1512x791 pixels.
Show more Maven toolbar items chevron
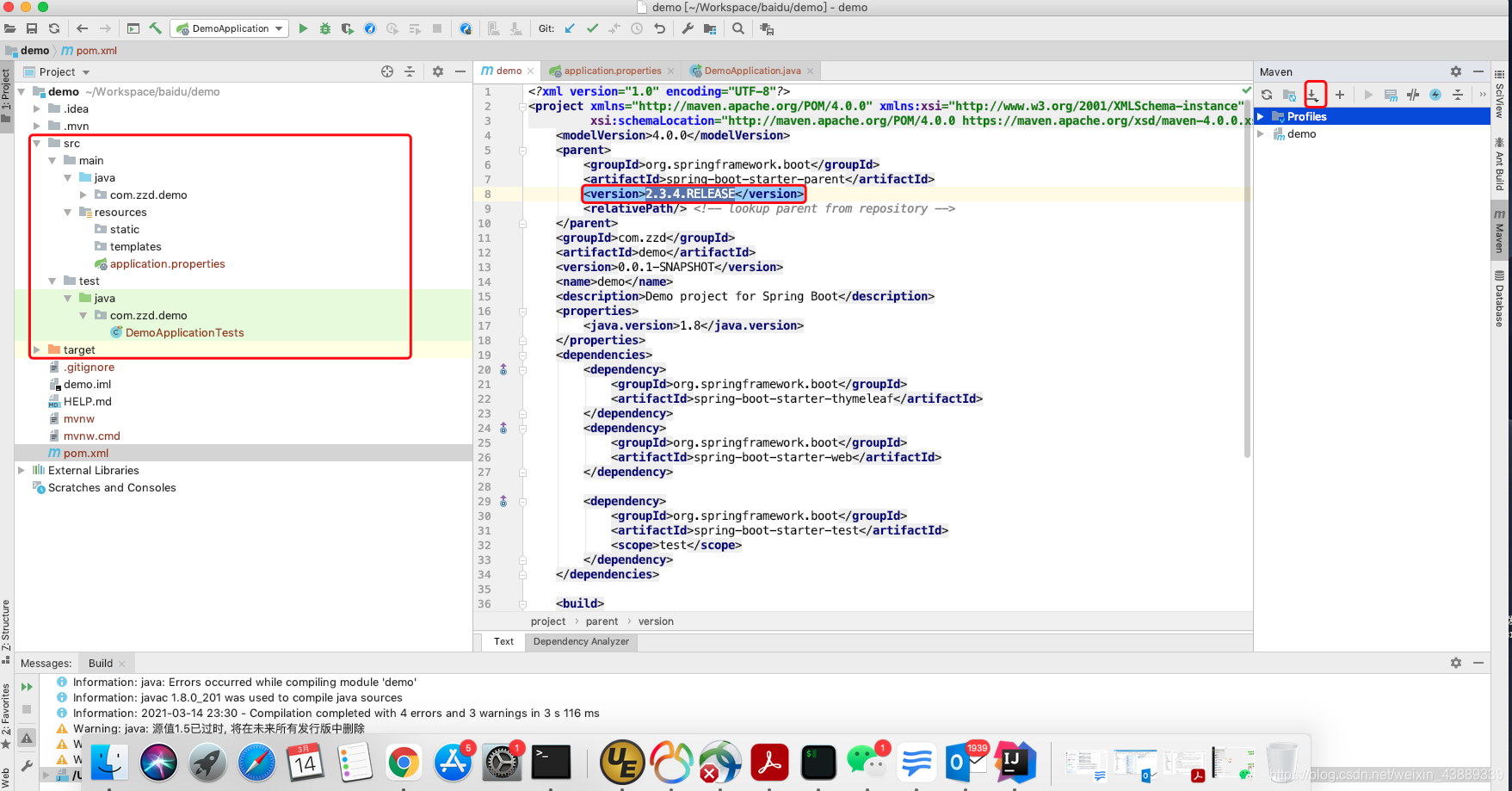point(1482,95)
